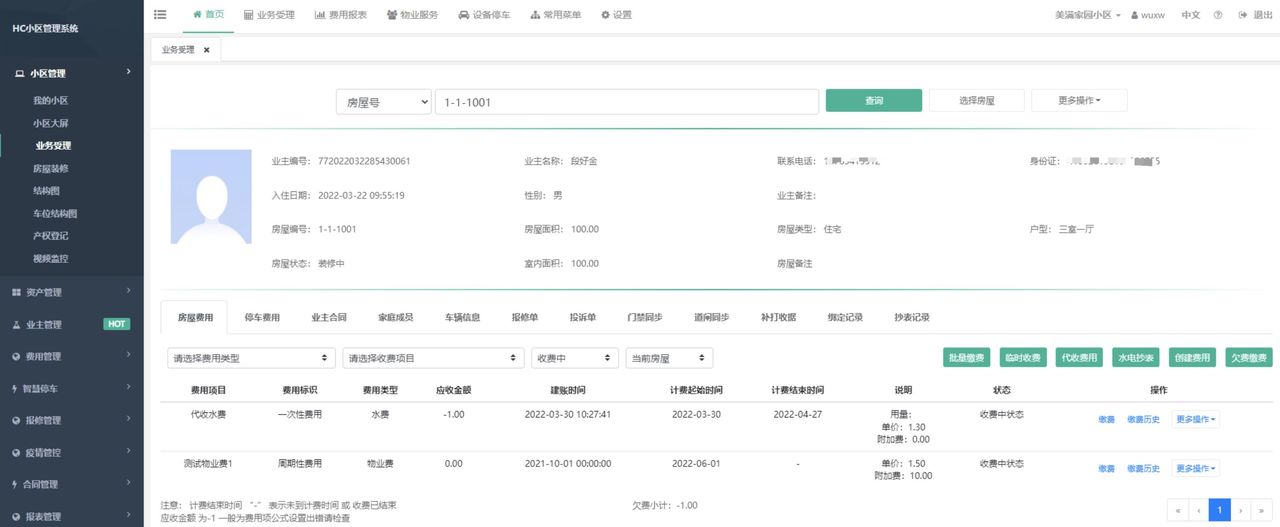Open 业务受理 top menu
The width and height of the screenshot is (1280, 527).
click(269, 15)
